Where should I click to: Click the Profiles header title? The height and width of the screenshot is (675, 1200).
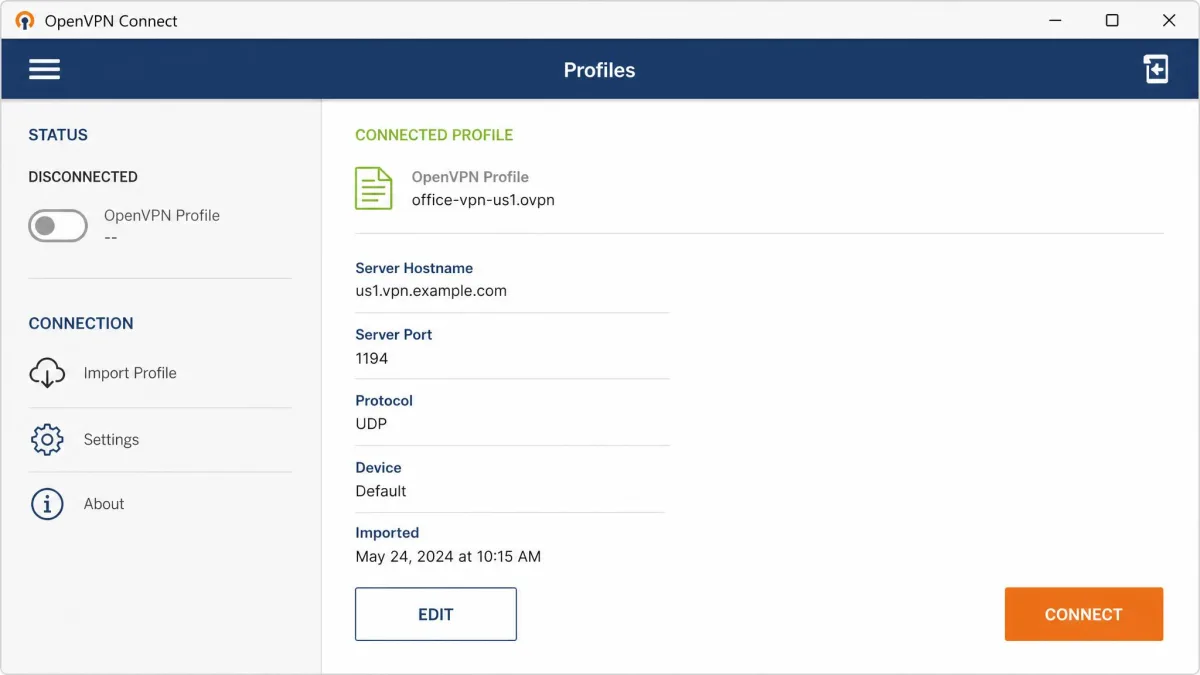(599, 70)
